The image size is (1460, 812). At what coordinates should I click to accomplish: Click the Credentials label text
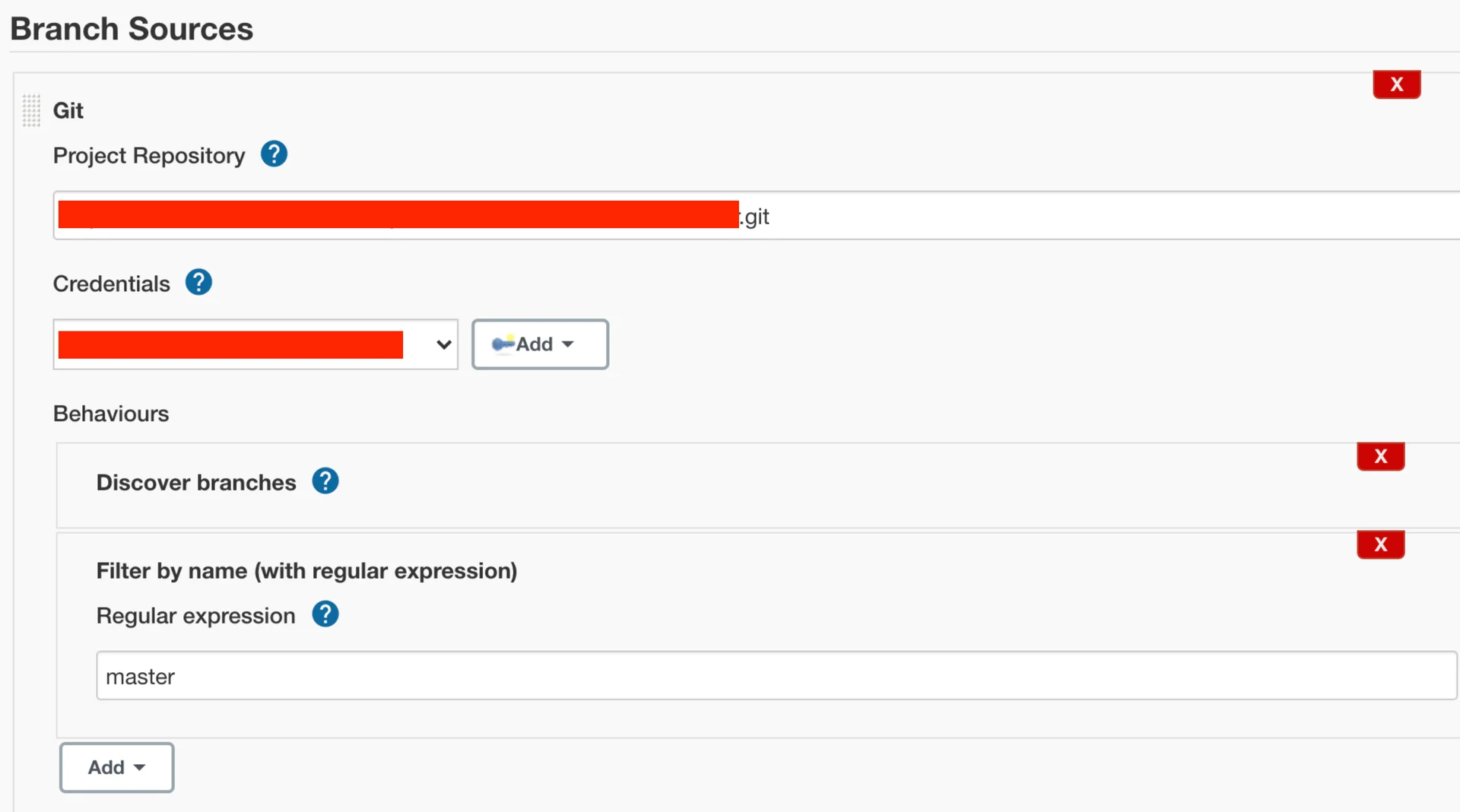click(111, 284)
